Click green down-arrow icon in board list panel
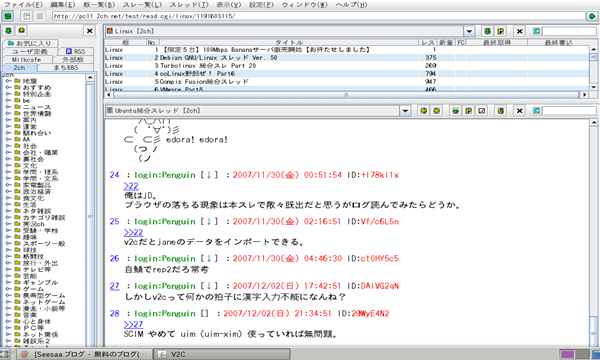 [x=8, y=31]
